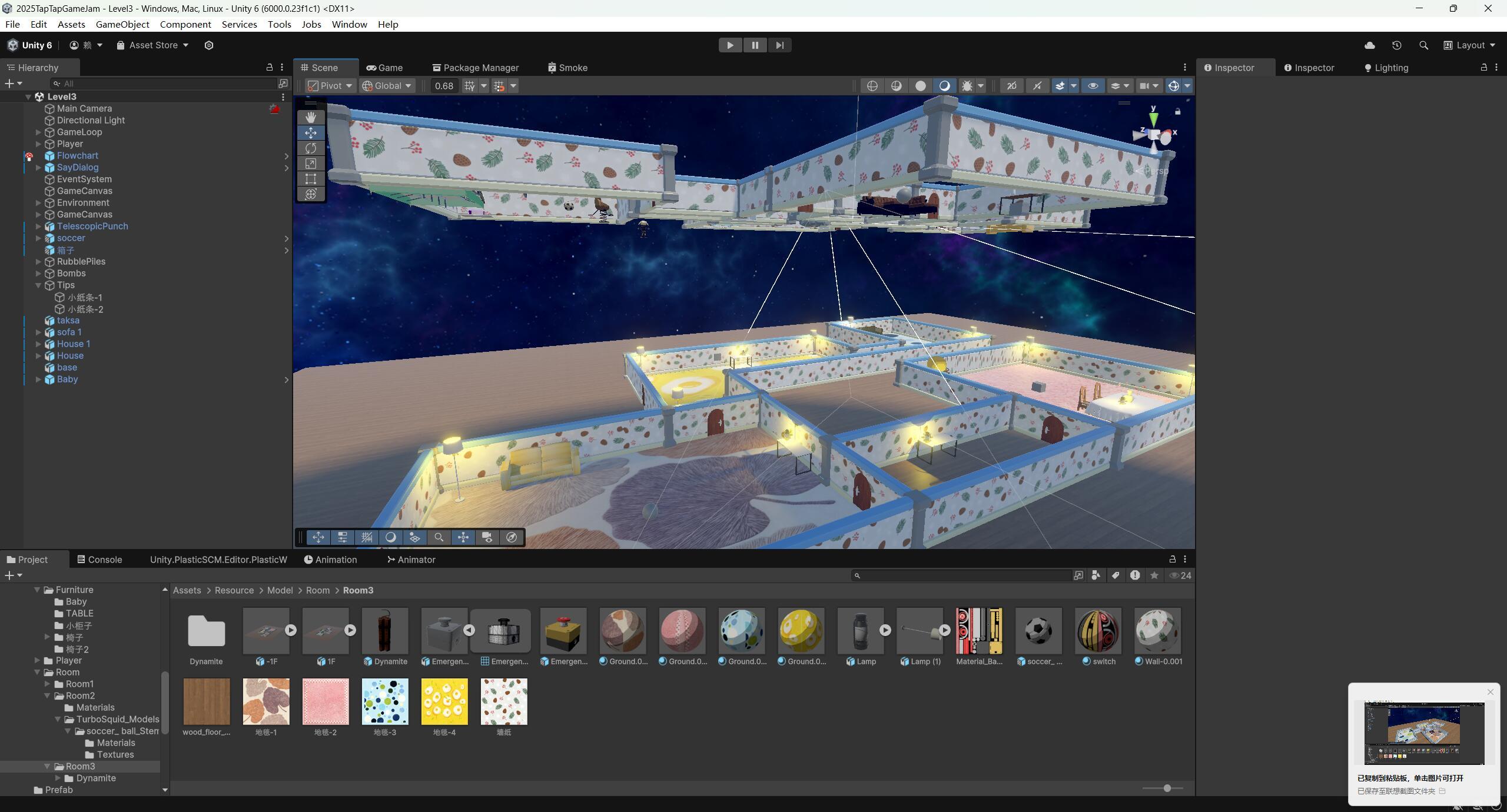Open the Asset Store button
Screen dimensions: 1507x812
pos(152,45)
